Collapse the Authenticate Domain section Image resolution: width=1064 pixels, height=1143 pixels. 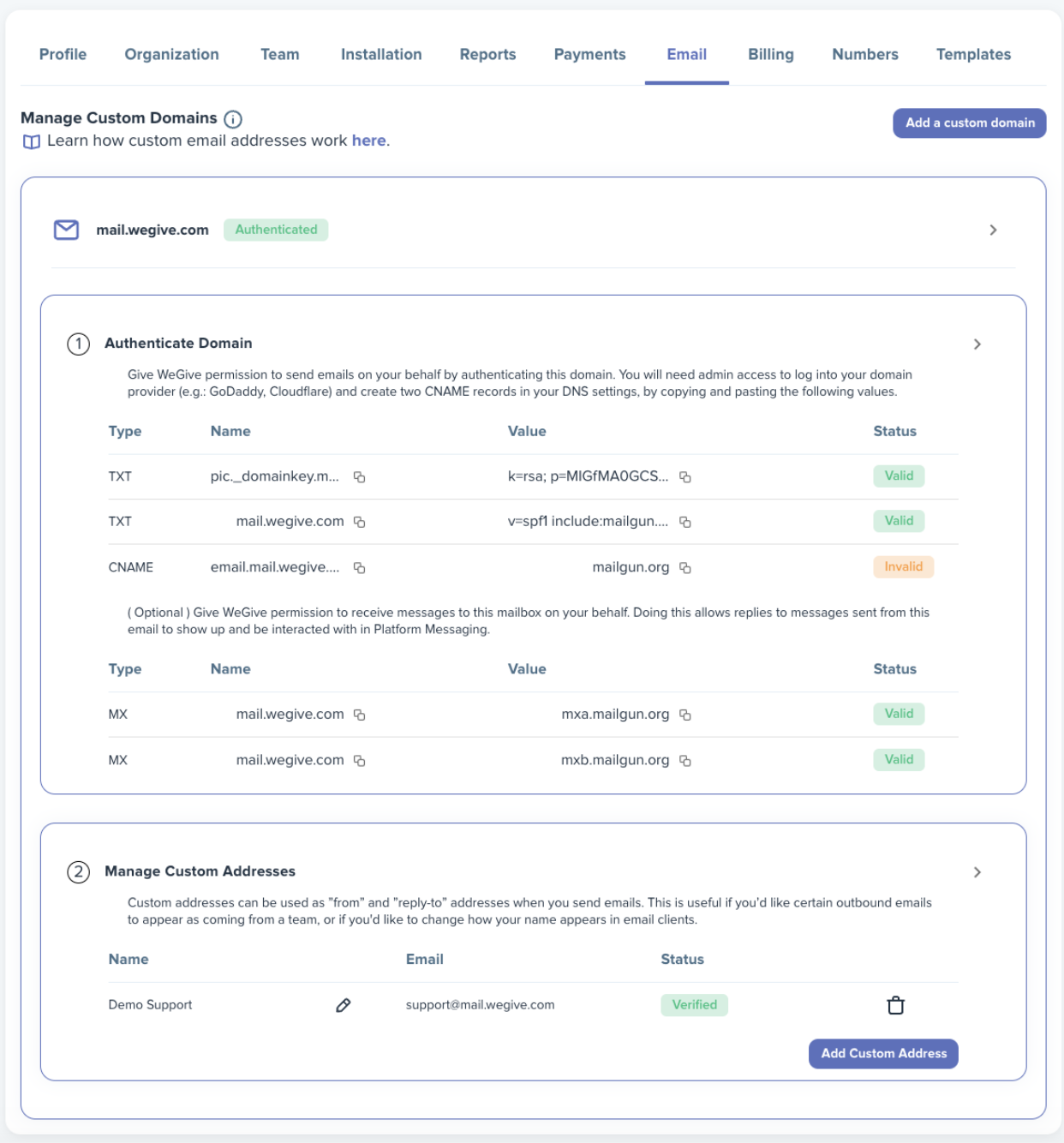(977, 344)
